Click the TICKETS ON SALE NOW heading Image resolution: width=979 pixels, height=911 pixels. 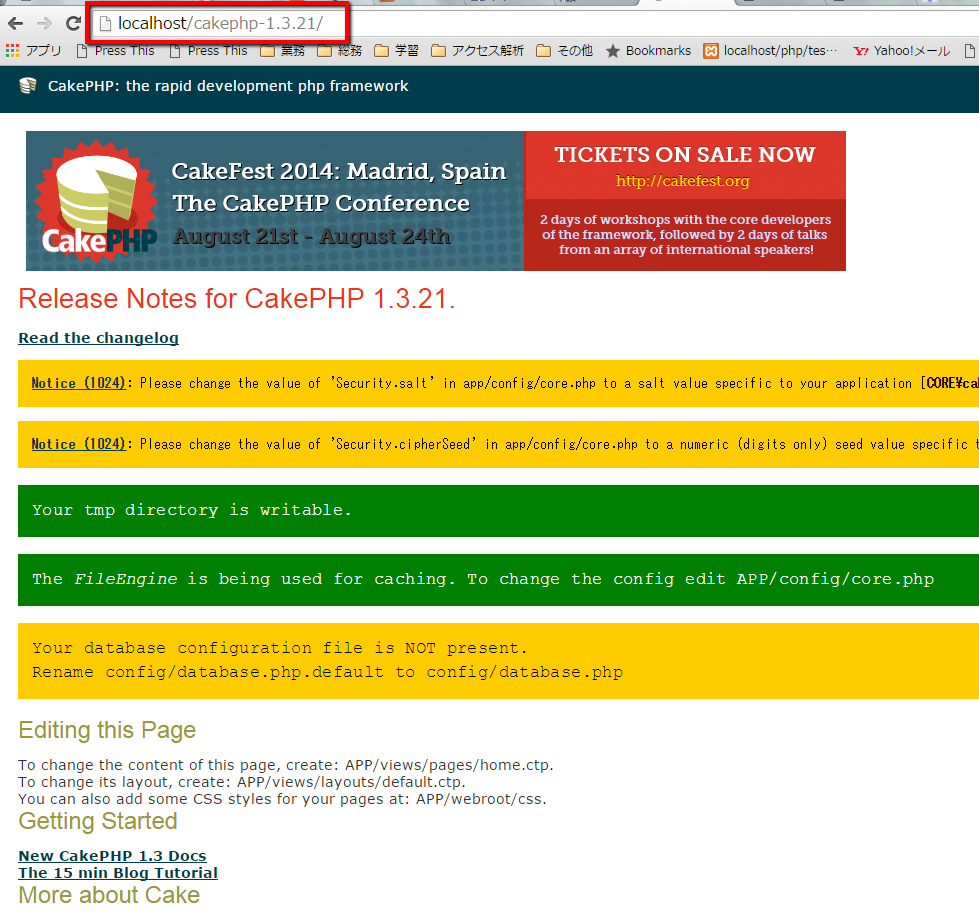685,154
